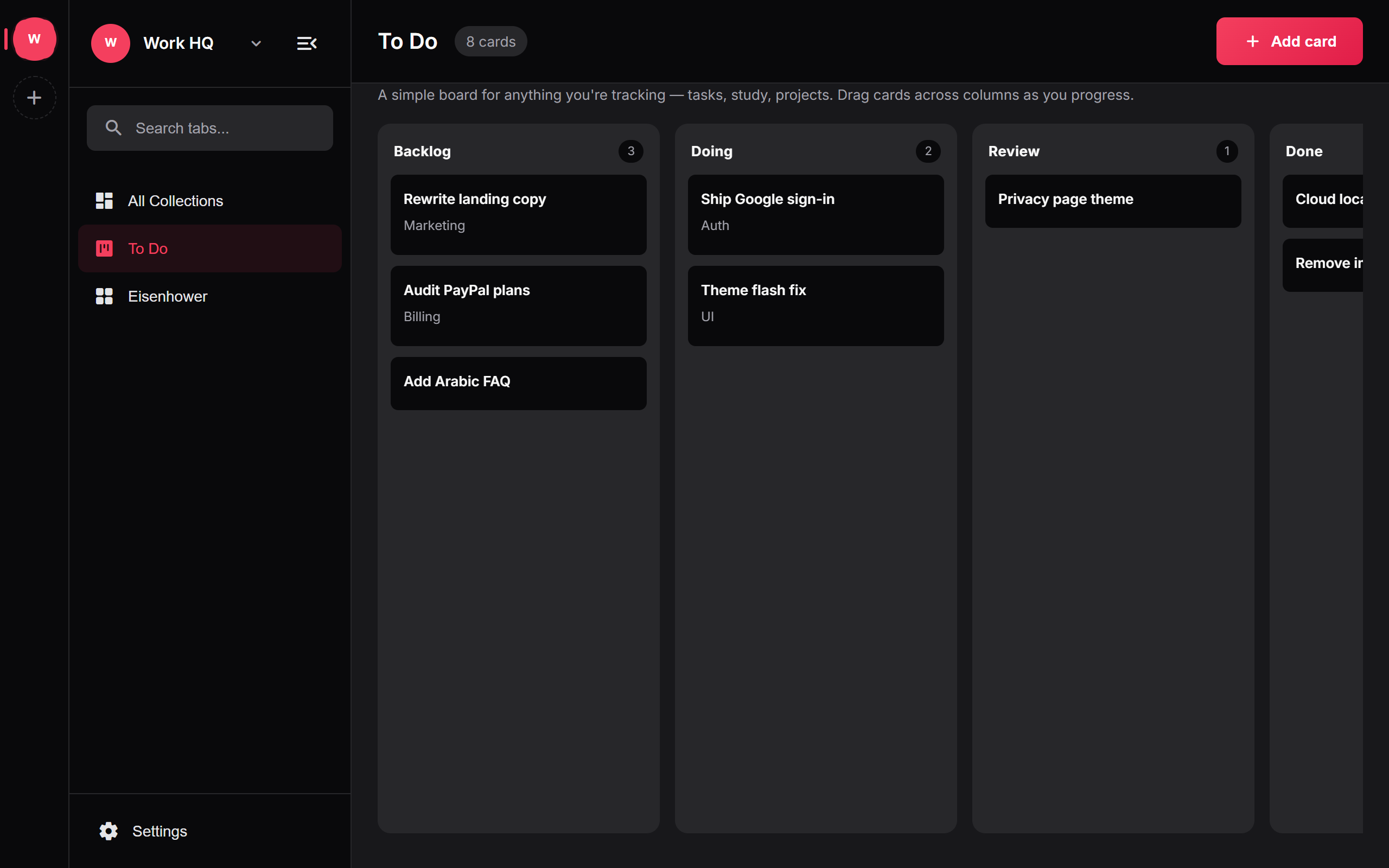This screenshot has width=1389, height=868.
Task: Click the Review count badge showing 1
Action: (x=1227, y=151)
